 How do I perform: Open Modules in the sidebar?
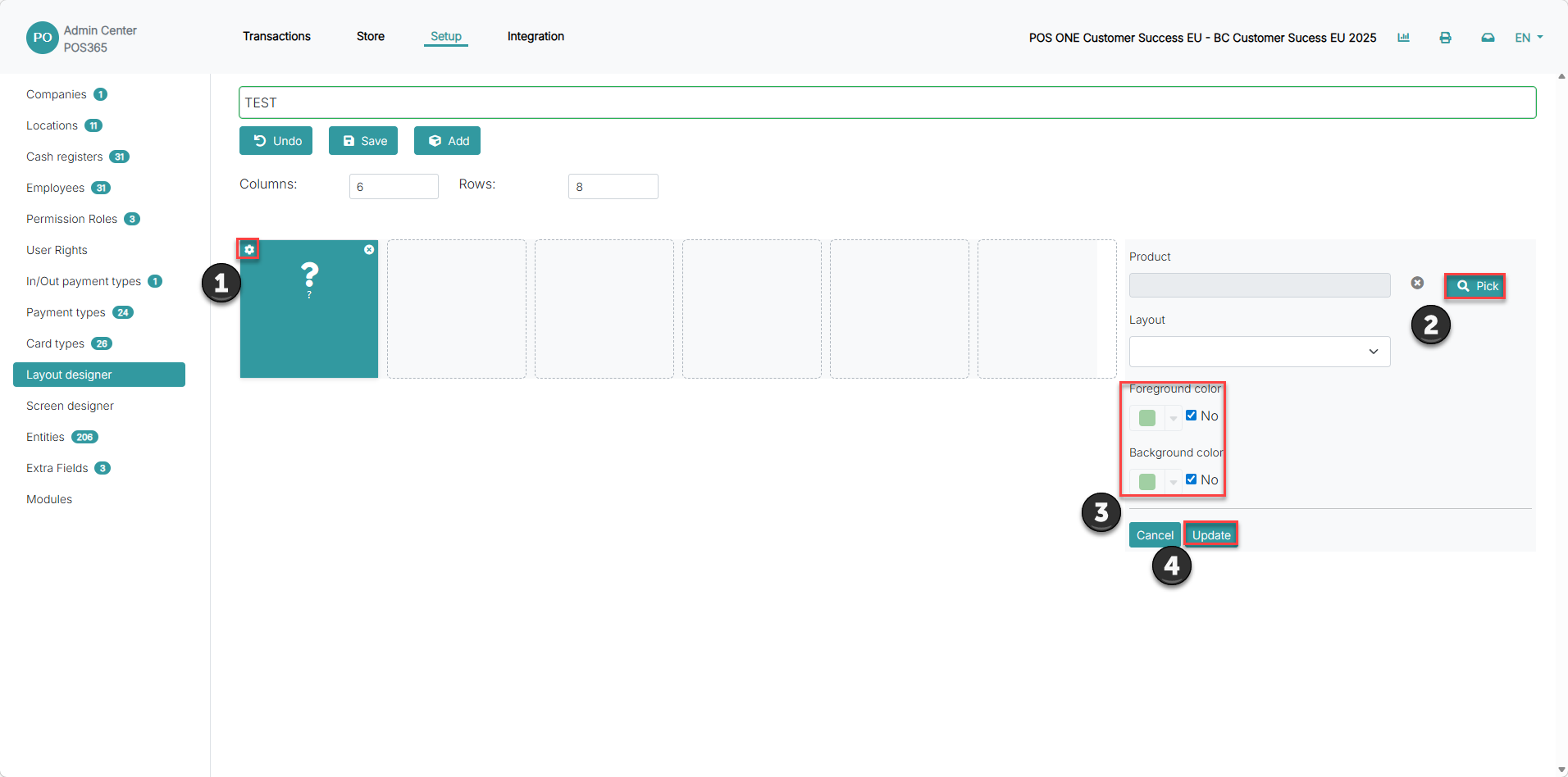tap(49, 499)
